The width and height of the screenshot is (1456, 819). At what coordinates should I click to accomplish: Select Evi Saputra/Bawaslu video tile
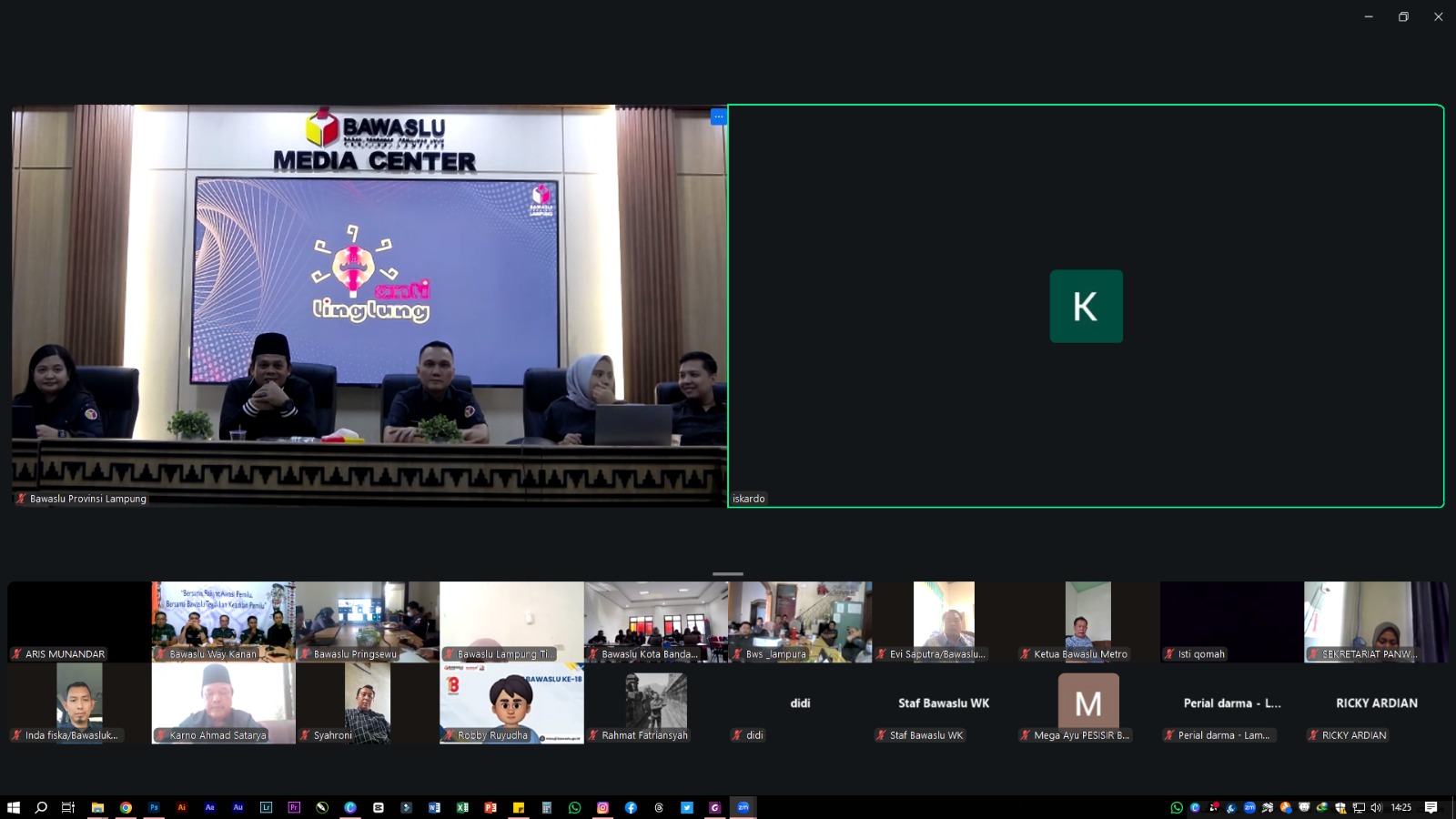pyautogui.click(x=944, y=622)
